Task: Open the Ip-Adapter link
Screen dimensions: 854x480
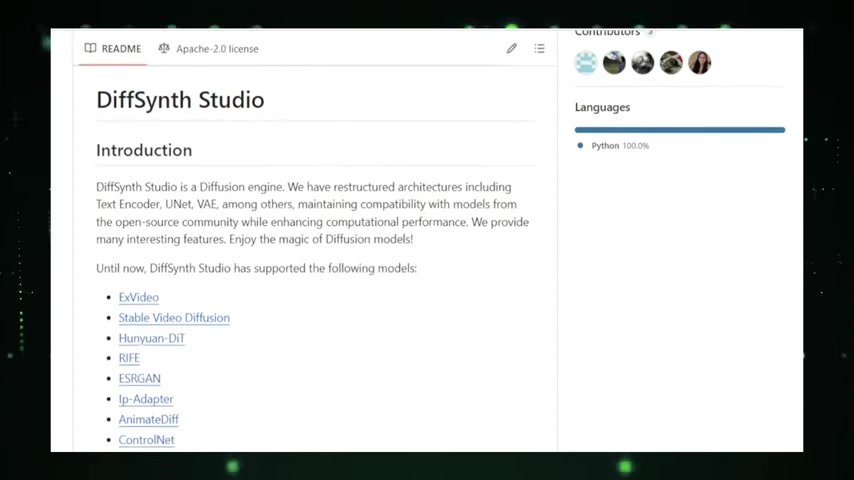Action: [146, 399]
